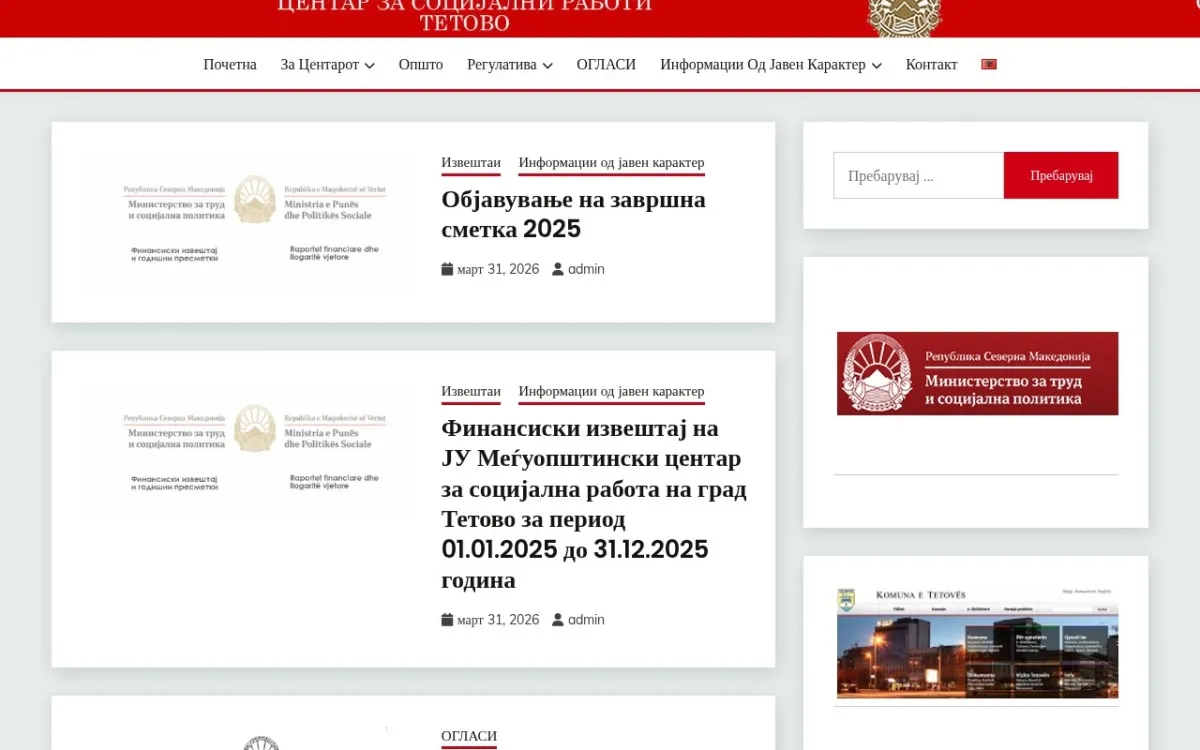This screenshot has width=1200, height=750.
Task: Open the Контакт page
Action: pos(931,64)
